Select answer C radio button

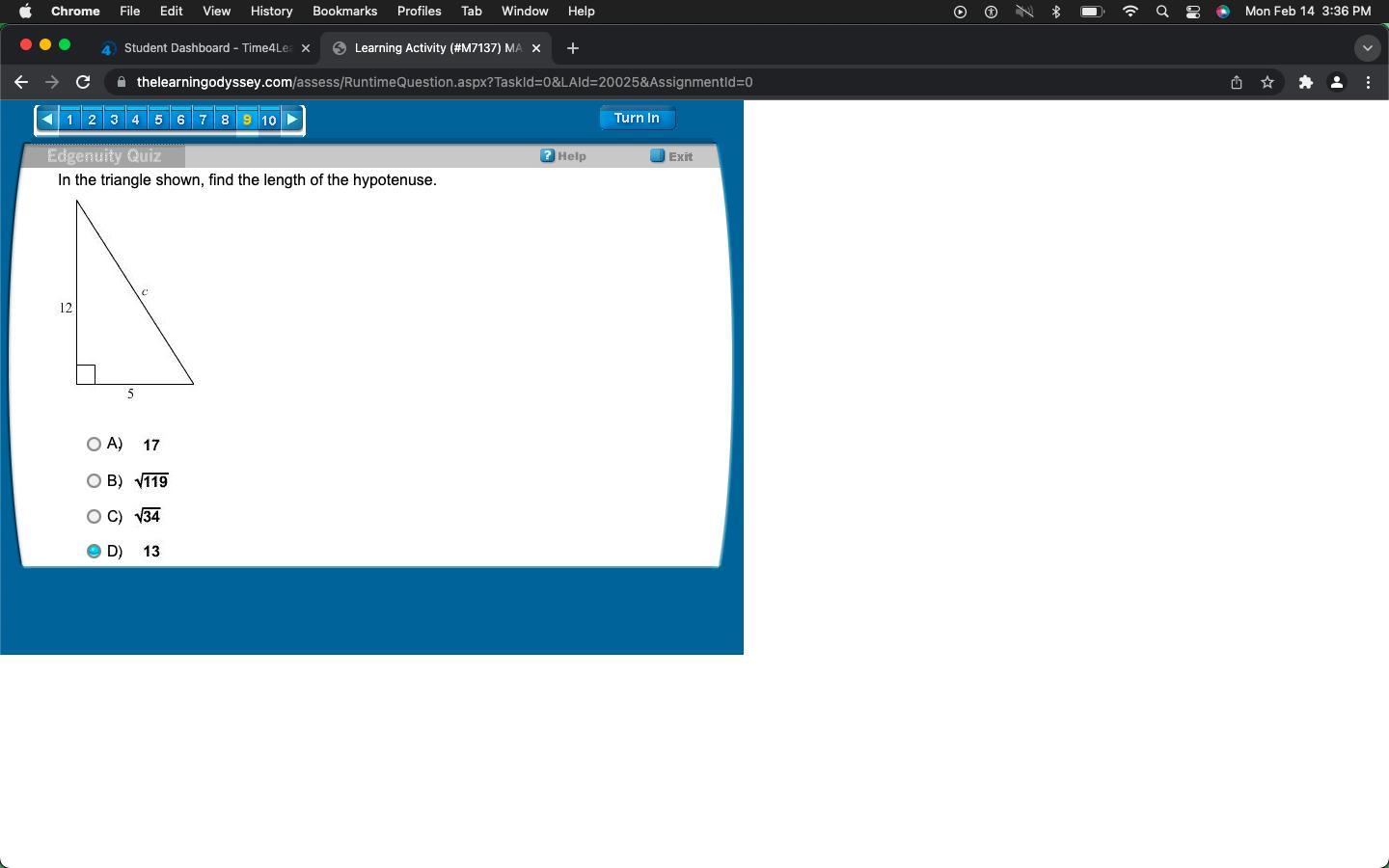pos(94,516)
